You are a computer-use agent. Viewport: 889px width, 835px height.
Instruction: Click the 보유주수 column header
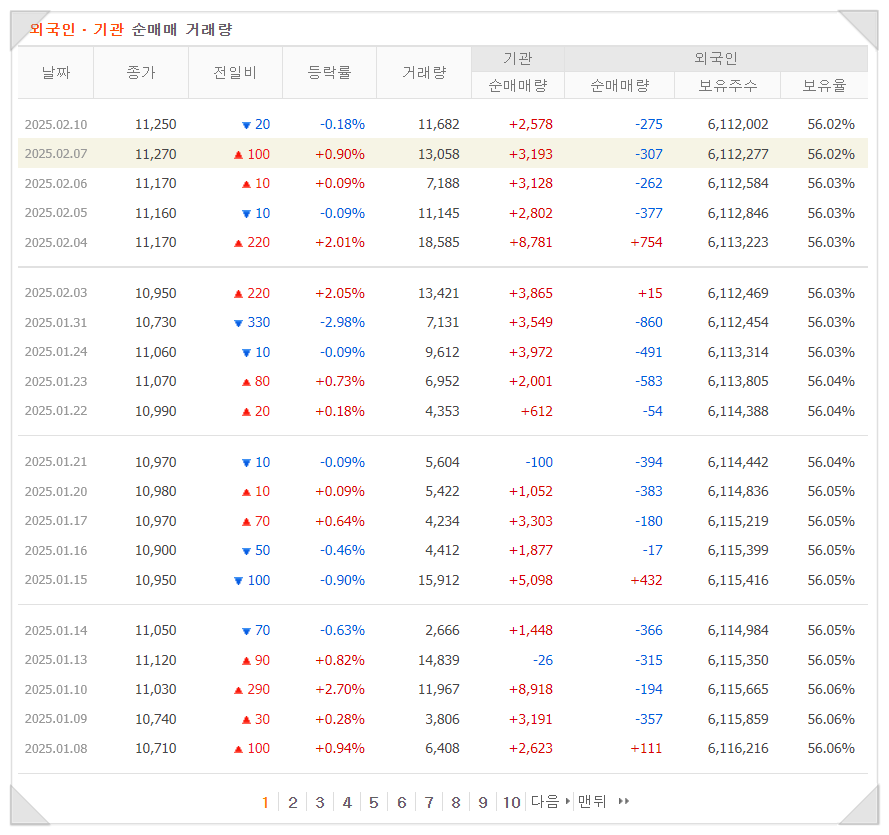(727, 86)
